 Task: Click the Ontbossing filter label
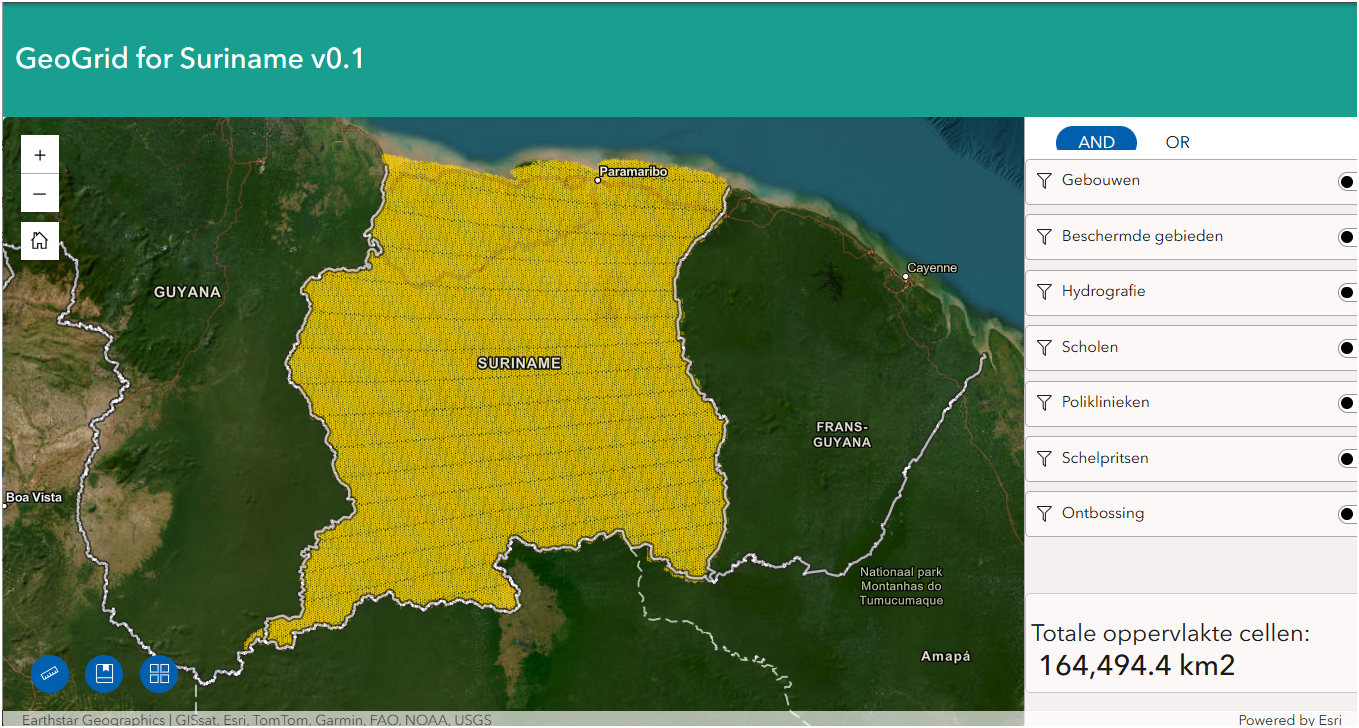coord(1102,513)
